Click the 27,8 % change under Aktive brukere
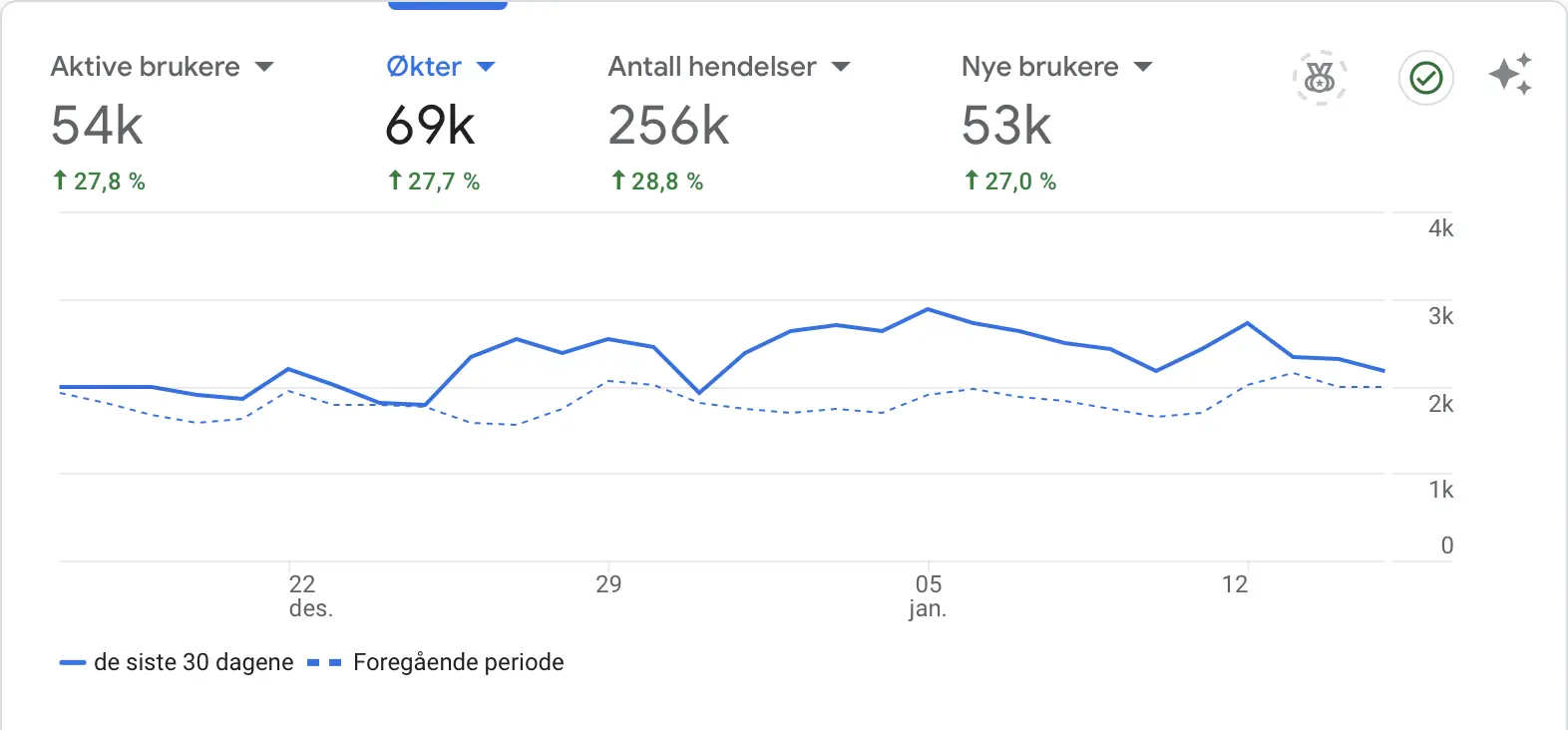 pyautogui.click(x=98, y=181)
